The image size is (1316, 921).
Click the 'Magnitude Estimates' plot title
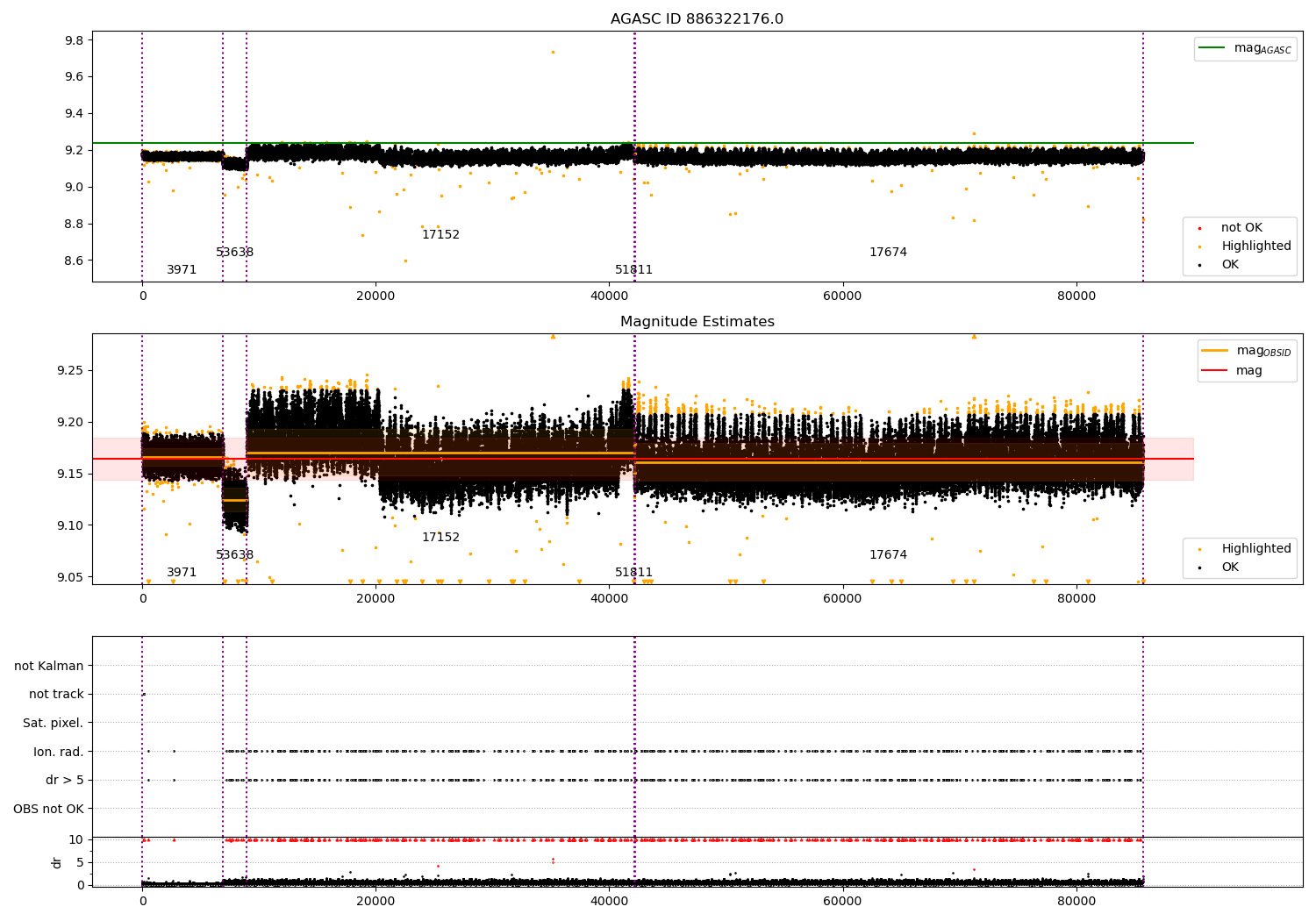pos(697,322)
